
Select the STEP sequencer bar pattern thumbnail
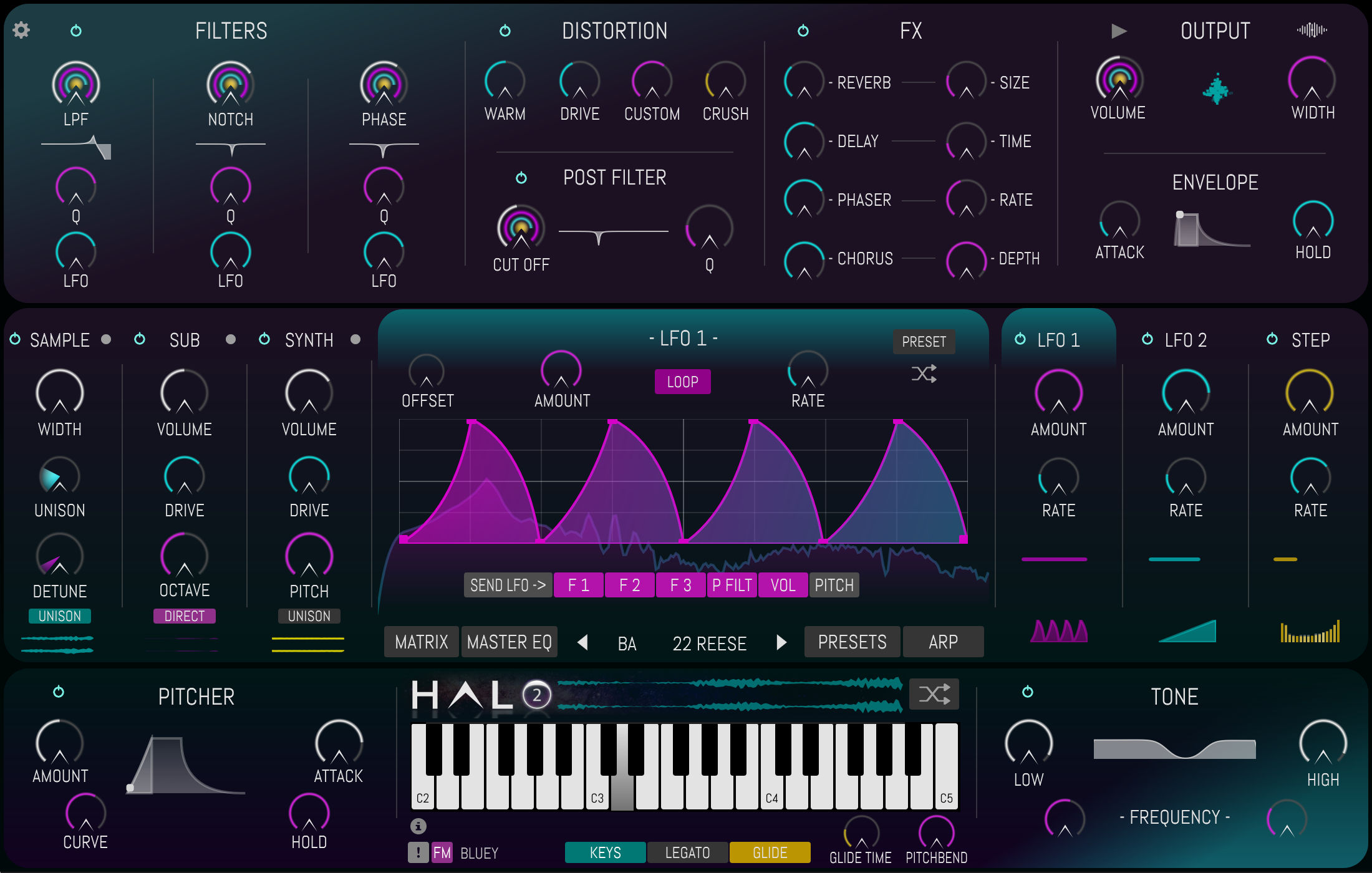[x=1310, y=632]
